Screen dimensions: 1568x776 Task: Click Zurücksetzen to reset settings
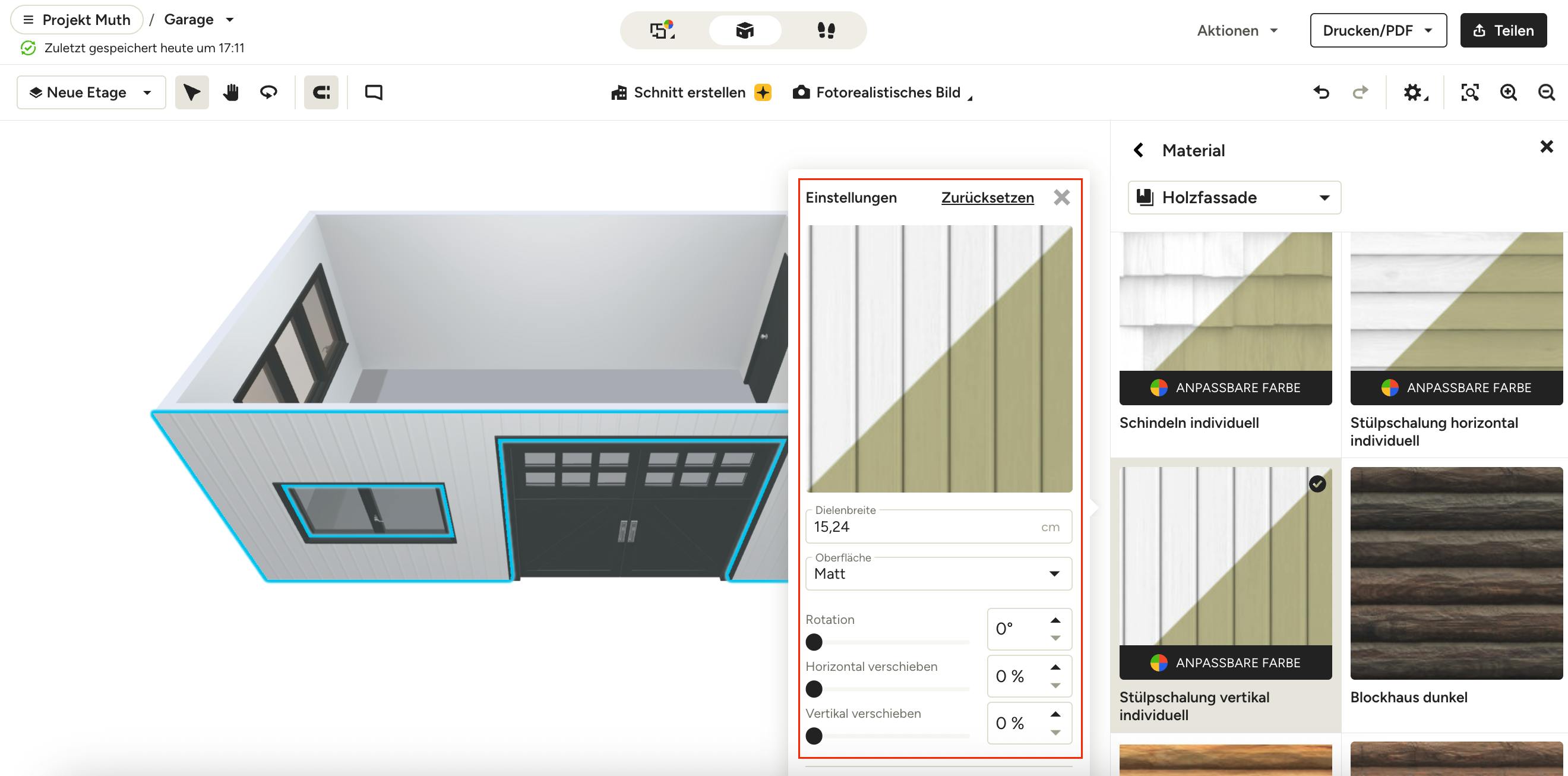[x=987, y=197]
